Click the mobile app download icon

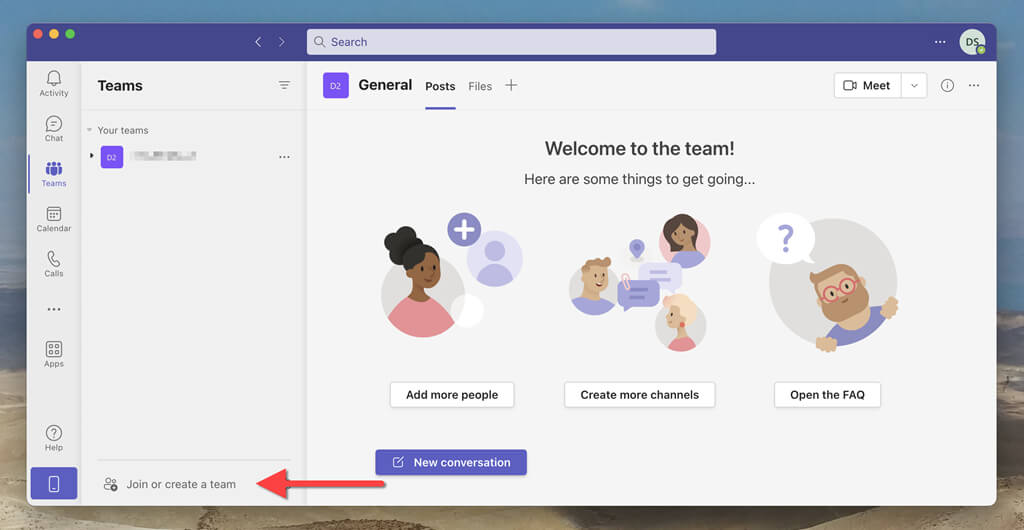tap(54, 484)
